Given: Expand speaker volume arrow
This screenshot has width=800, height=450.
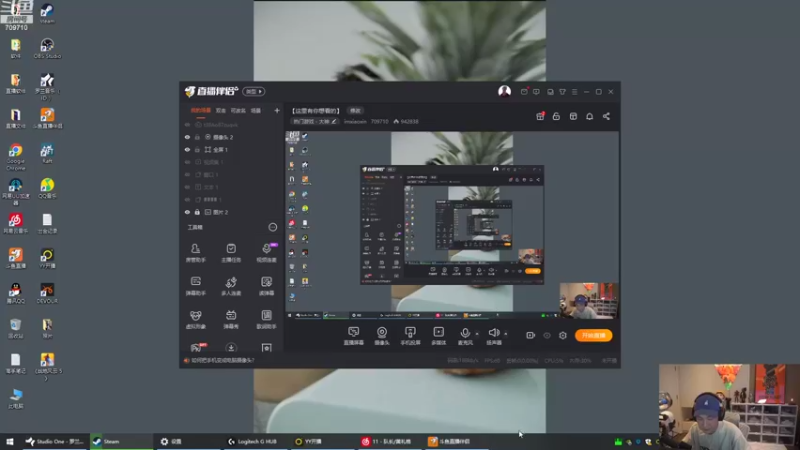Looking at the screenshot, I should [x=506, y=334].
